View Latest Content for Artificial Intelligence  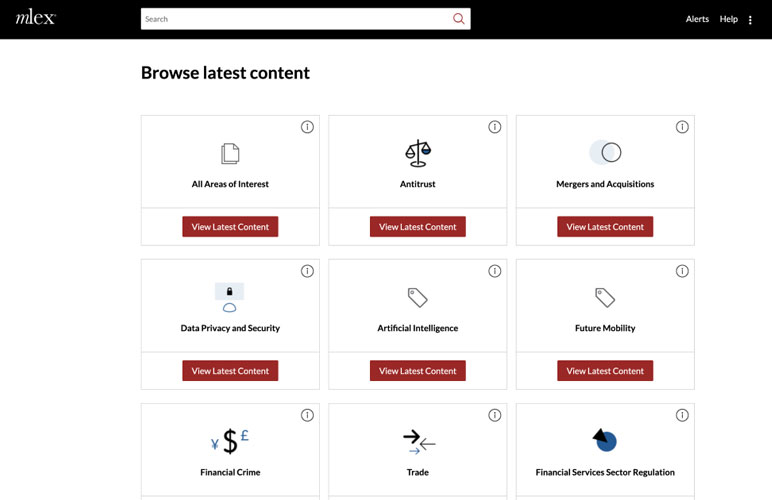pos(417,371)
